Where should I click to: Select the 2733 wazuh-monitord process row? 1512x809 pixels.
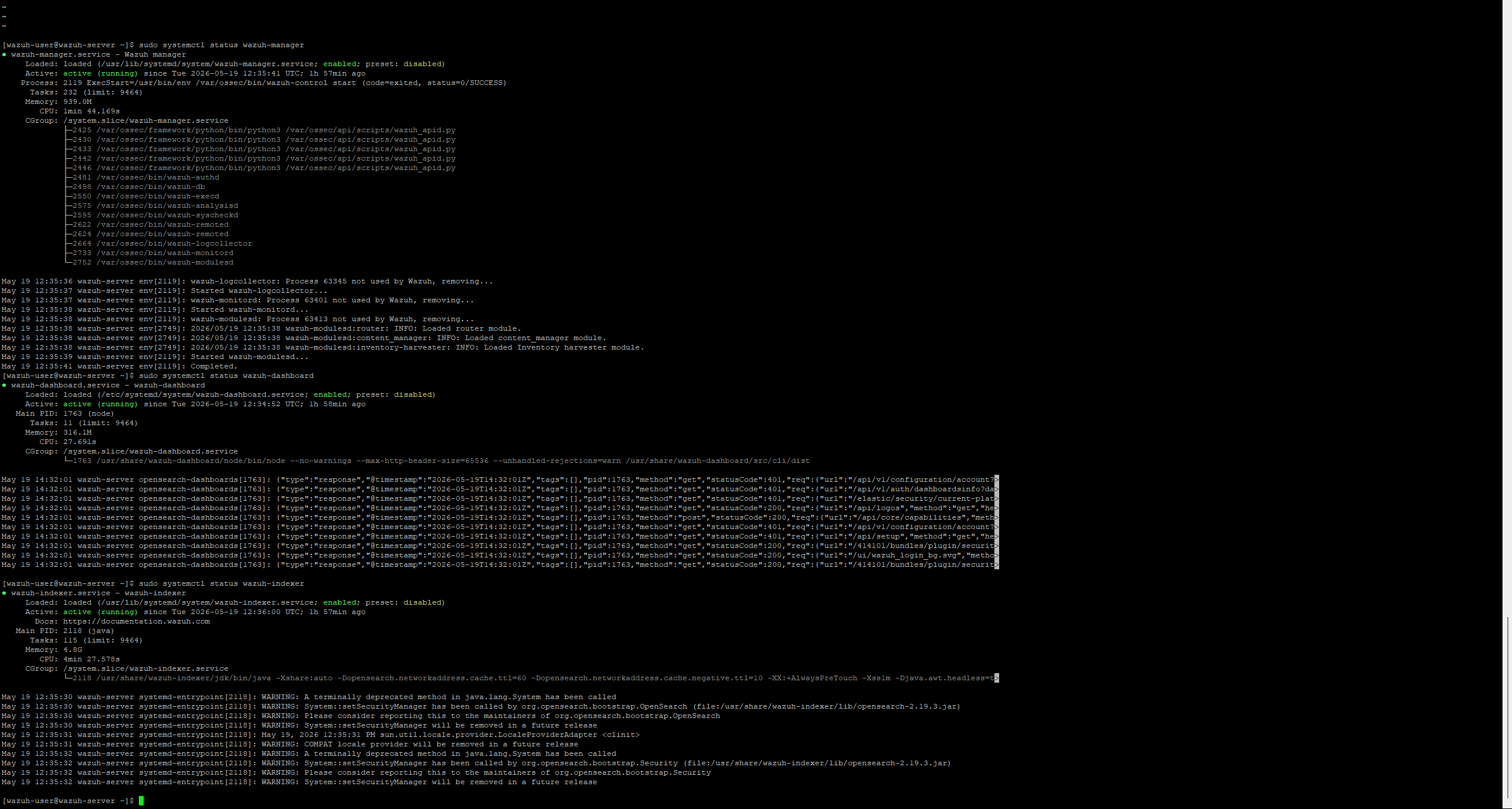tap(149, 253)
